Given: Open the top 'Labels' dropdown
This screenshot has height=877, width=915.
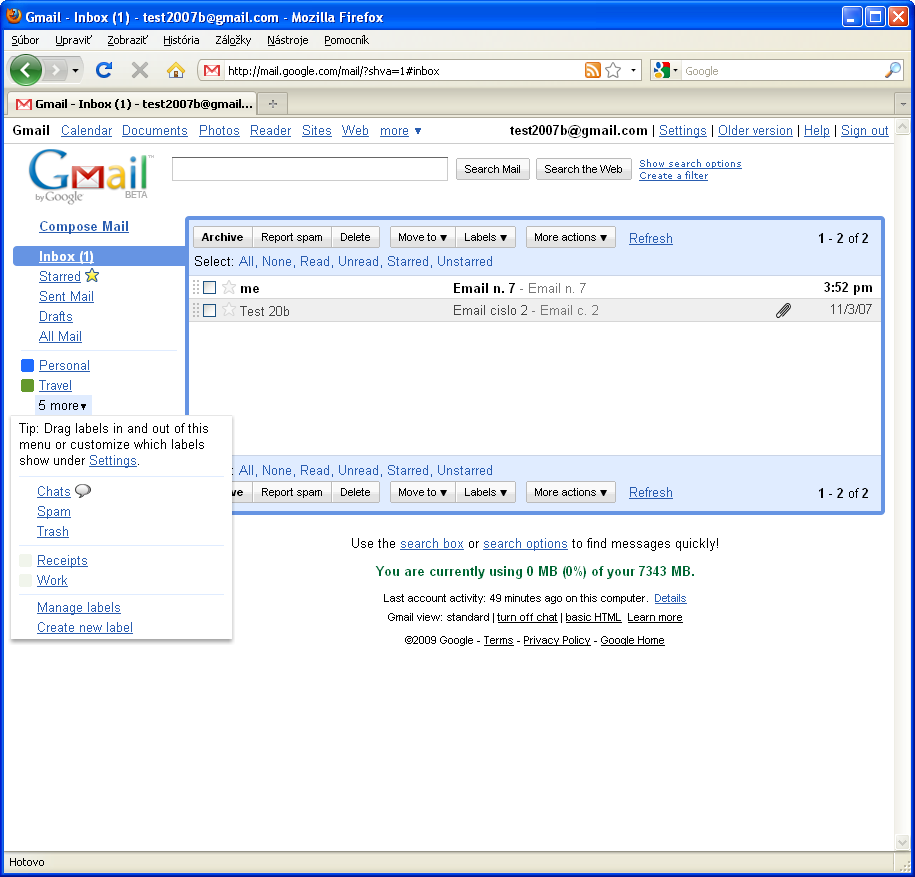Looking at the screenshot, I should pos(486,237).
